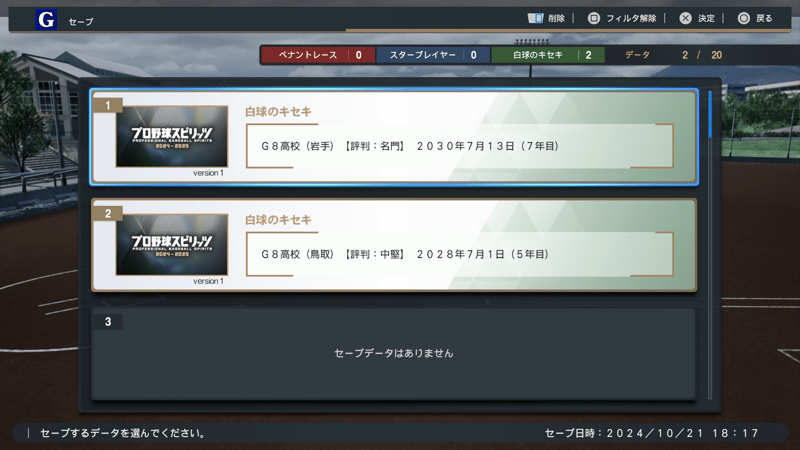Click the データ 2 / 20 counter
The image size is (800, 450).
click(673, 55)
